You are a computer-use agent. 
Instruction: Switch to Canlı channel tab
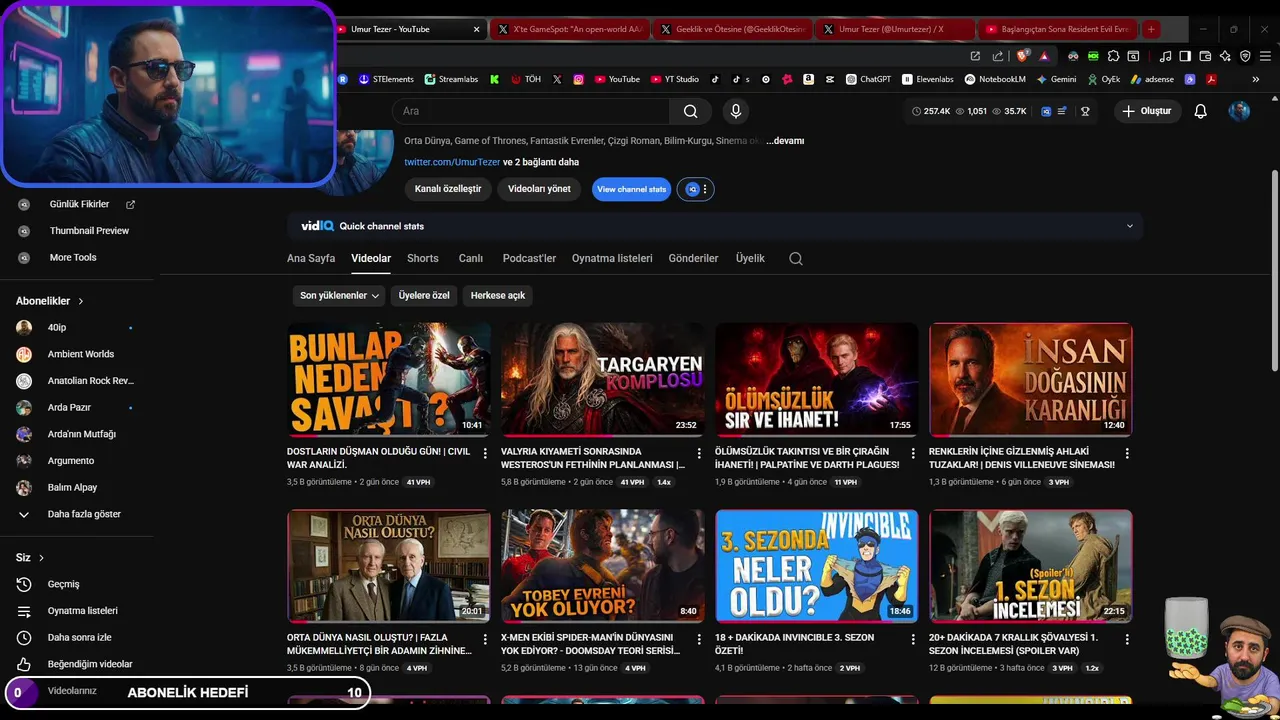pos(471,258)
